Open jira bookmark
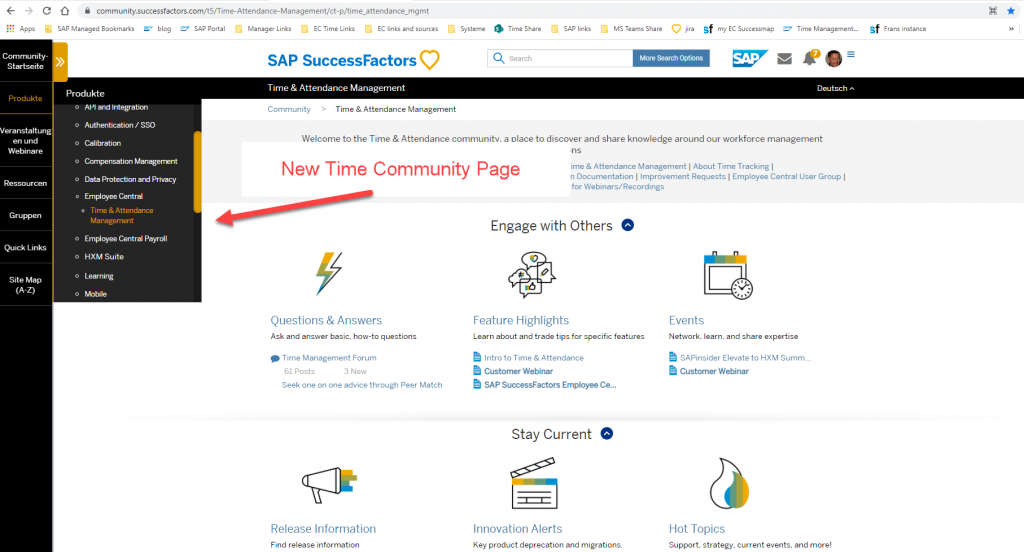Screen dimensions: 1024x552 point(683,29)
